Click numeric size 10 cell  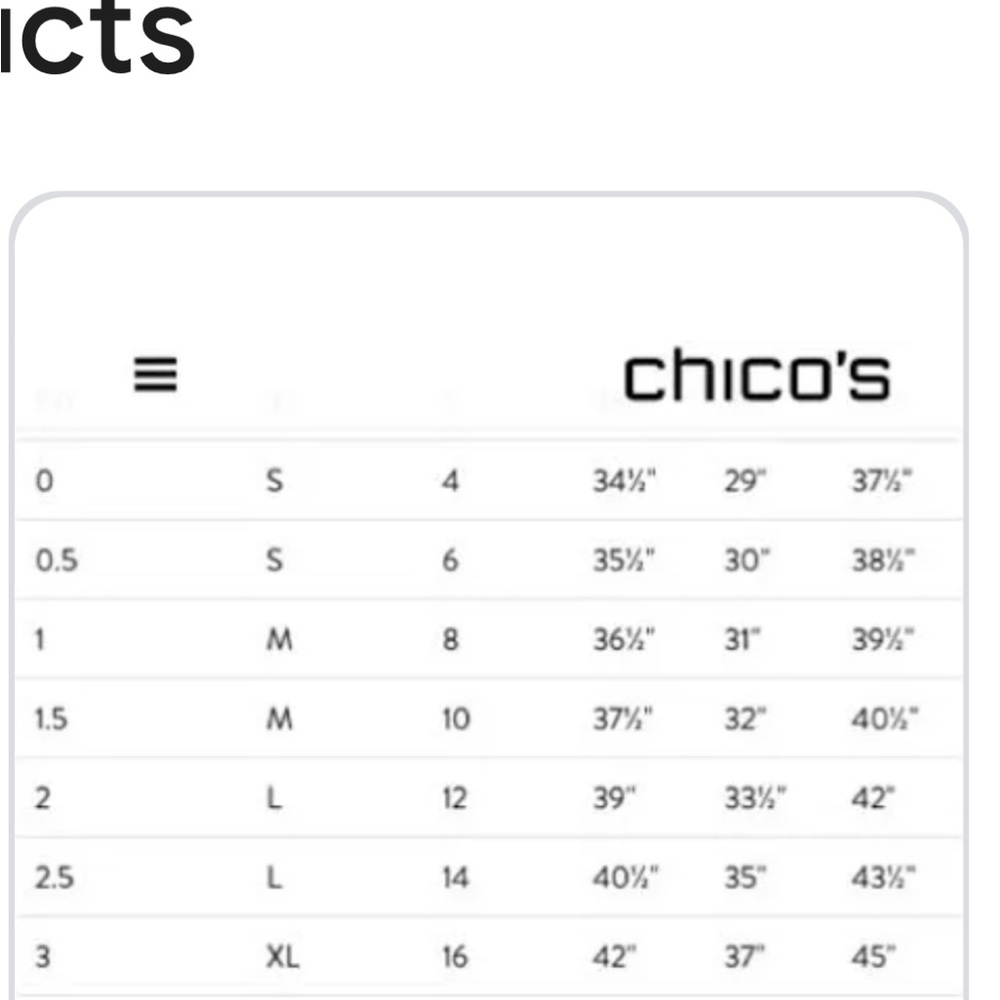[x=455, y=719]
